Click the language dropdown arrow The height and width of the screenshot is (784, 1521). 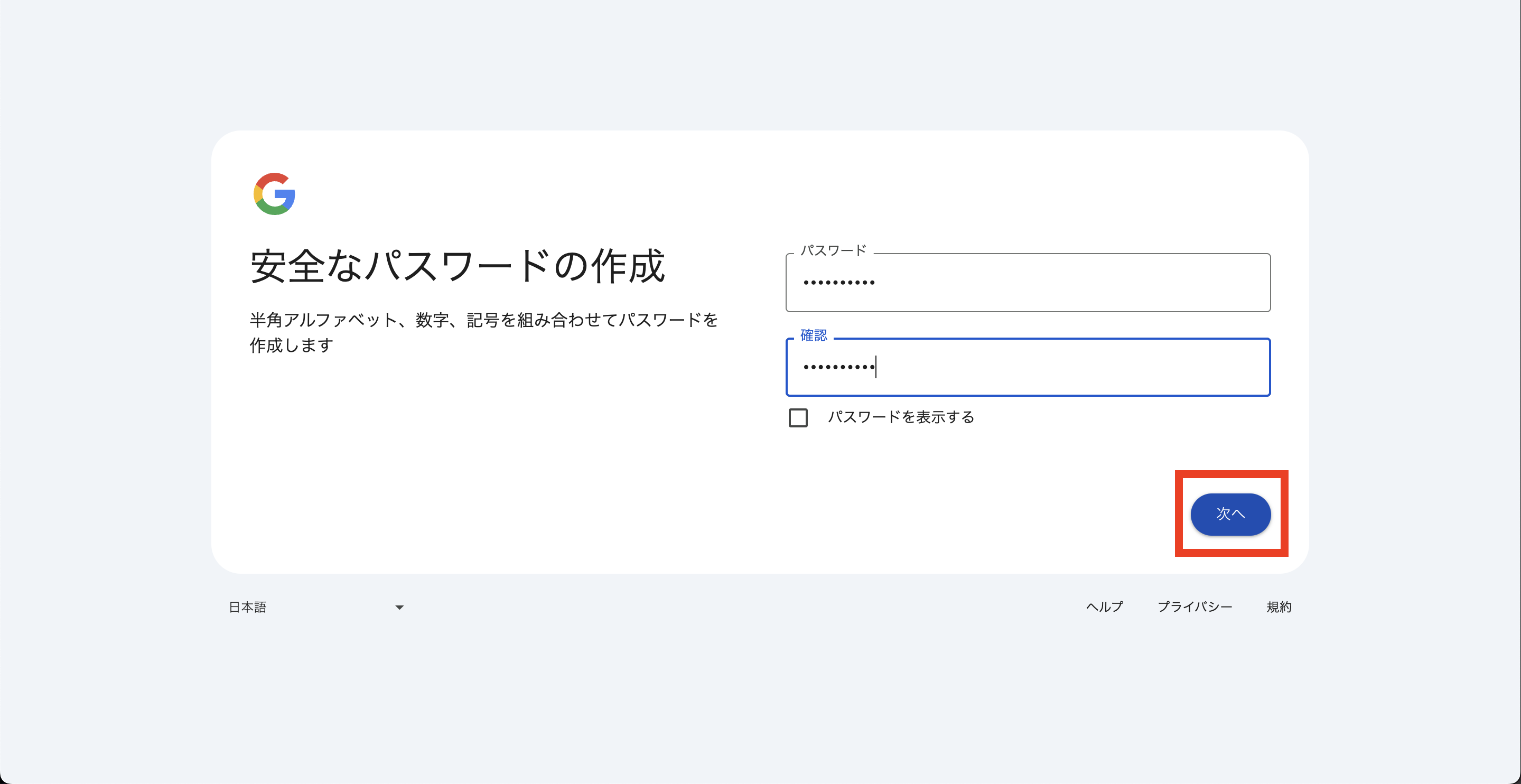point(399,607)
